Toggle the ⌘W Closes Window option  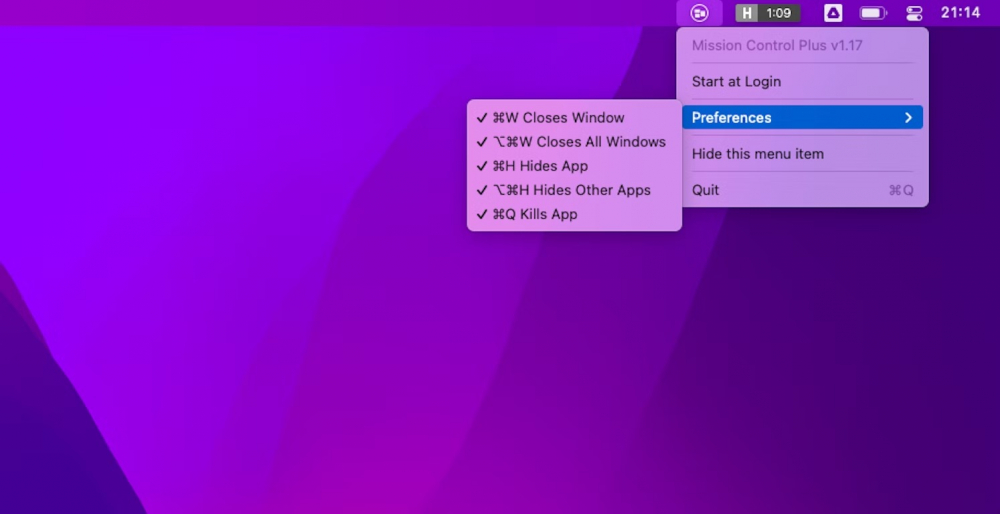point(558,118)
